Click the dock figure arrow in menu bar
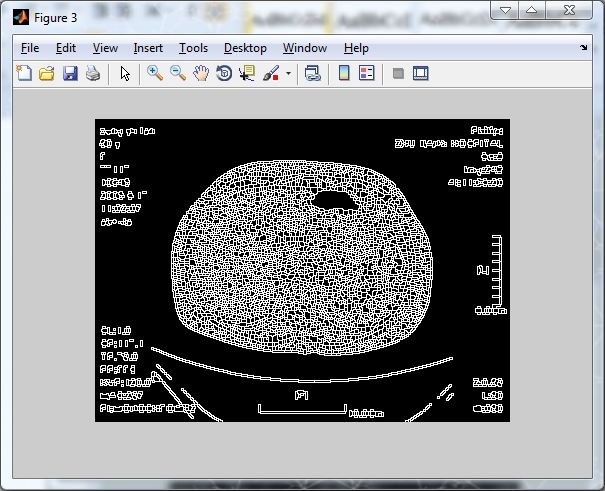 point(584,47)
